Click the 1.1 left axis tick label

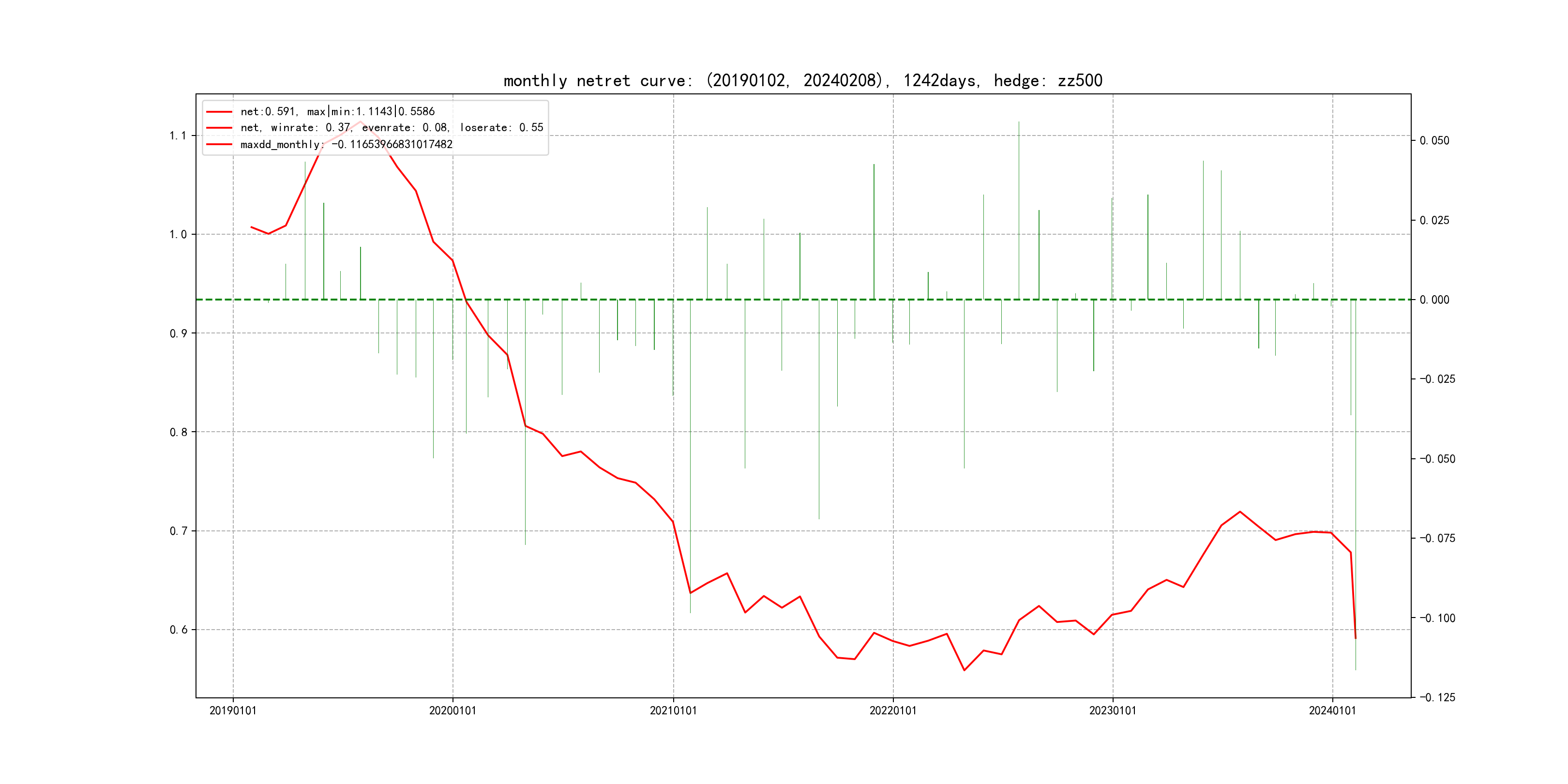[x=178, y=136]
